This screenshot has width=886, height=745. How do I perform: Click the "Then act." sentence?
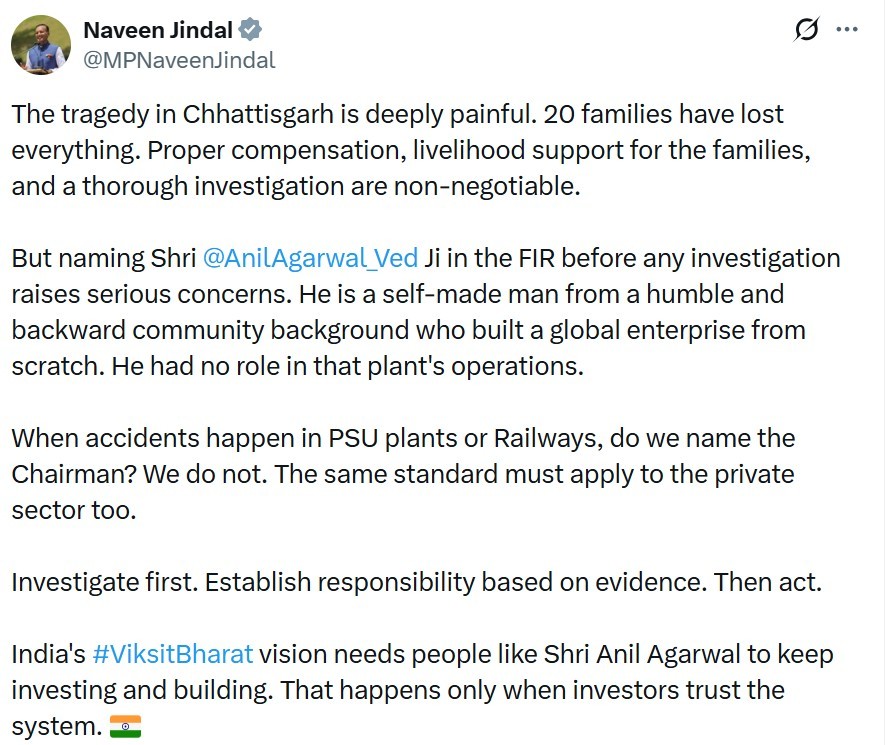pos(767,582)
